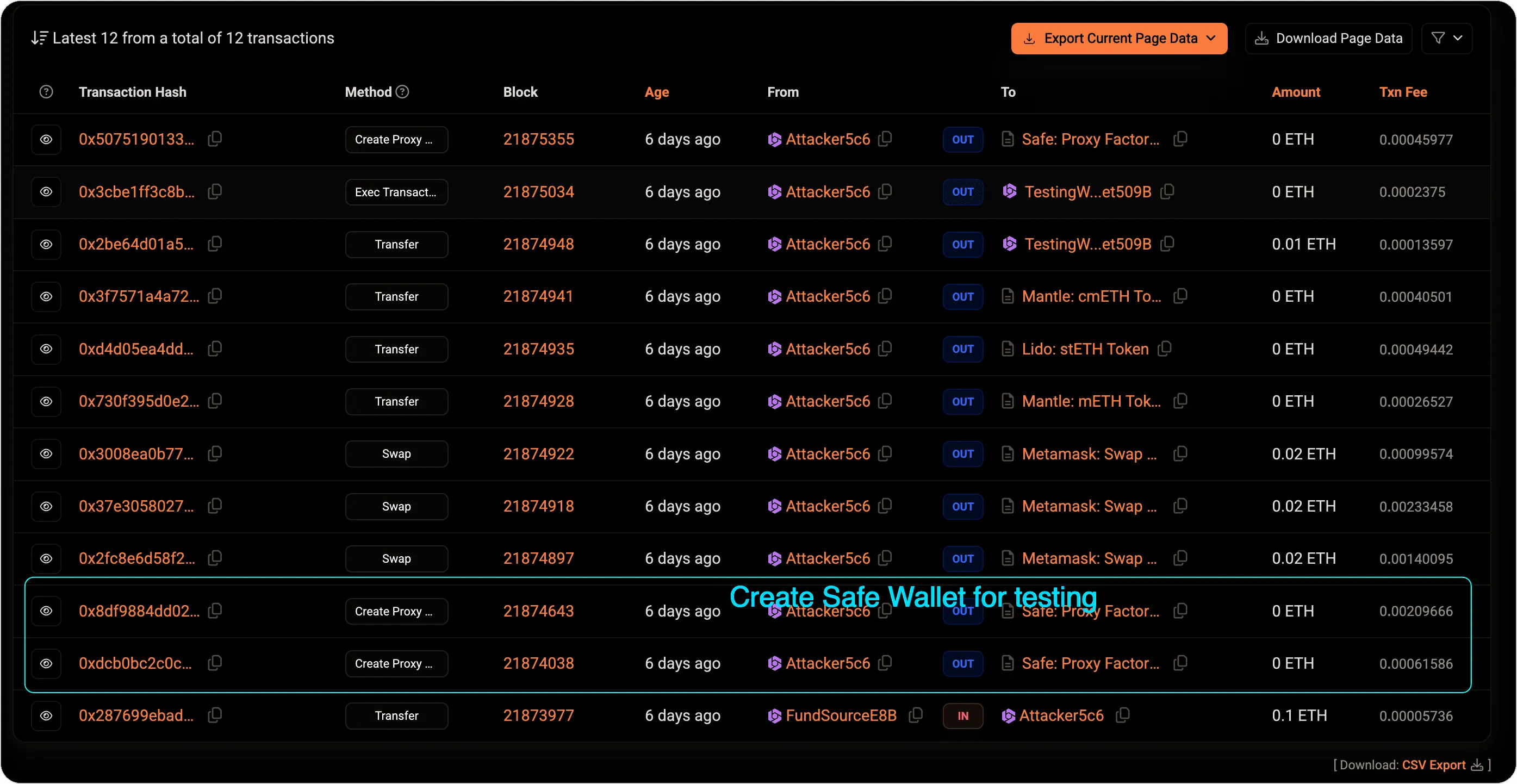The height and width of the screenshot is (784, 1517).
Task: Copy transaction hash 0x2be64d01a5
Action: pyautogui.click(x=215, y=244)
